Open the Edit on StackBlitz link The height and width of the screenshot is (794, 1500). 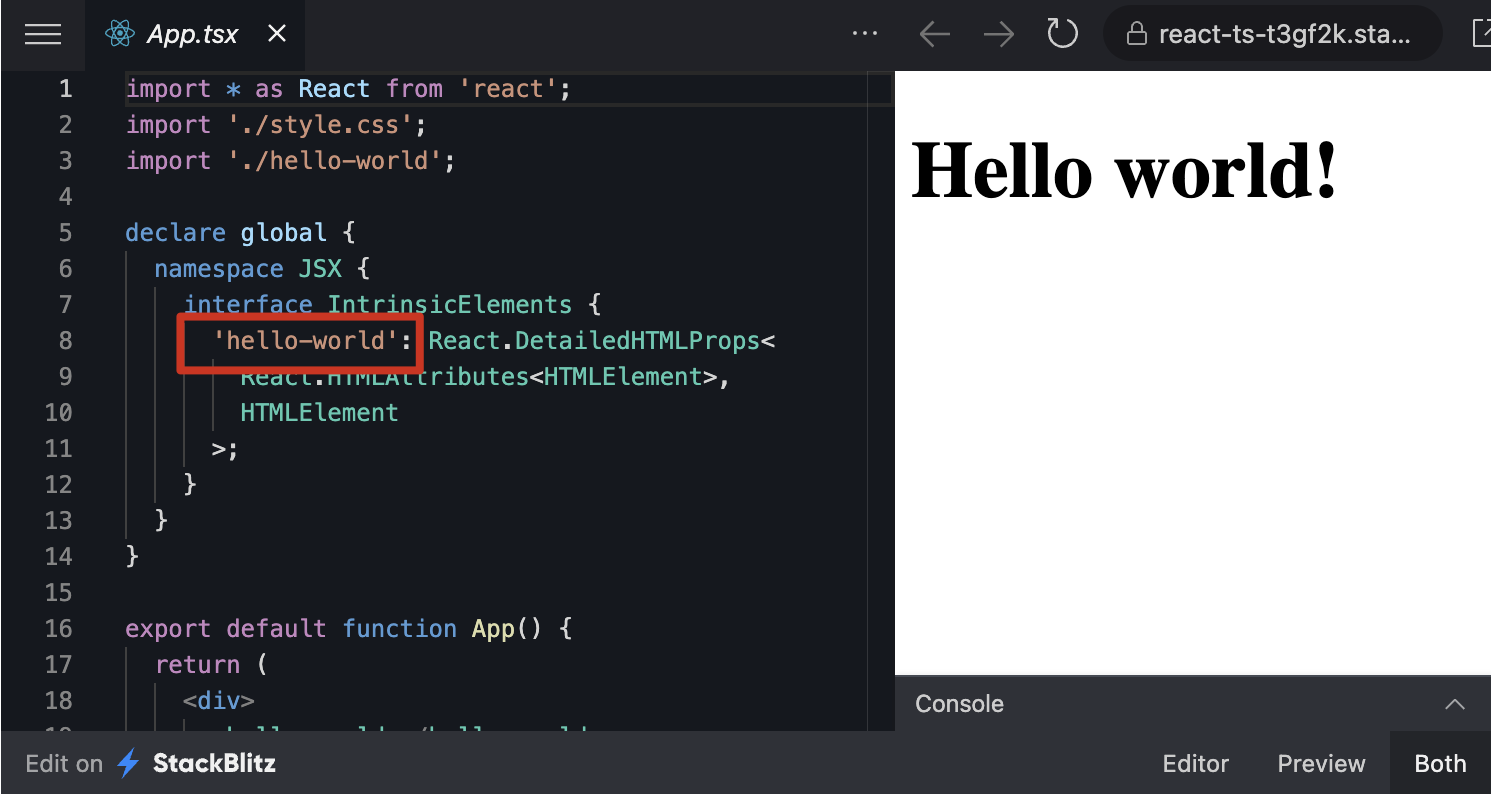point(150,764)
